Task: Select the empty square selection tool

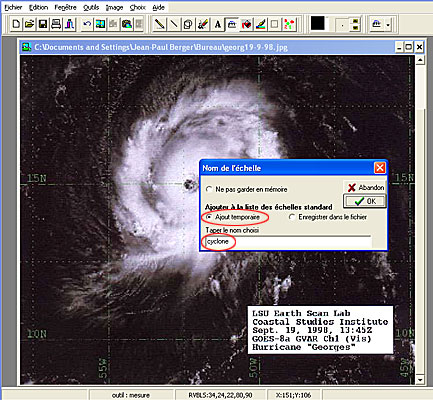Action: click(x=275, y=24)
